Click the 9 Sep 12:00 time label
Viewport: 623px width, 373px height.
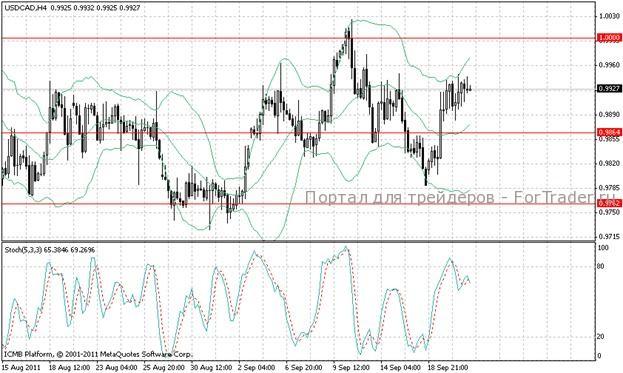351,368
